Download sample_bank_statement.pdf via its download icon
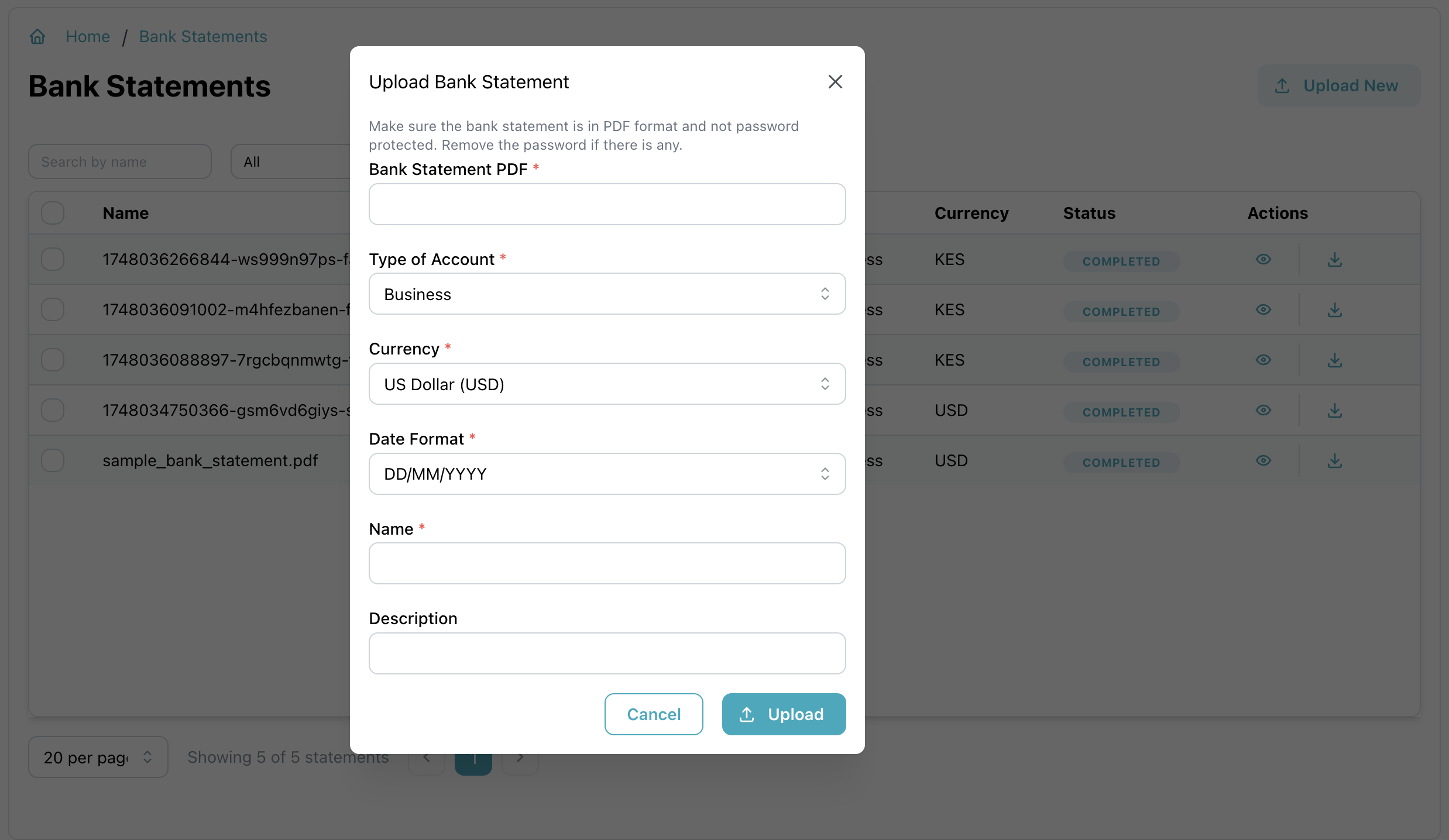This screenshot has height=840, width=1449. pos(1335,460)
